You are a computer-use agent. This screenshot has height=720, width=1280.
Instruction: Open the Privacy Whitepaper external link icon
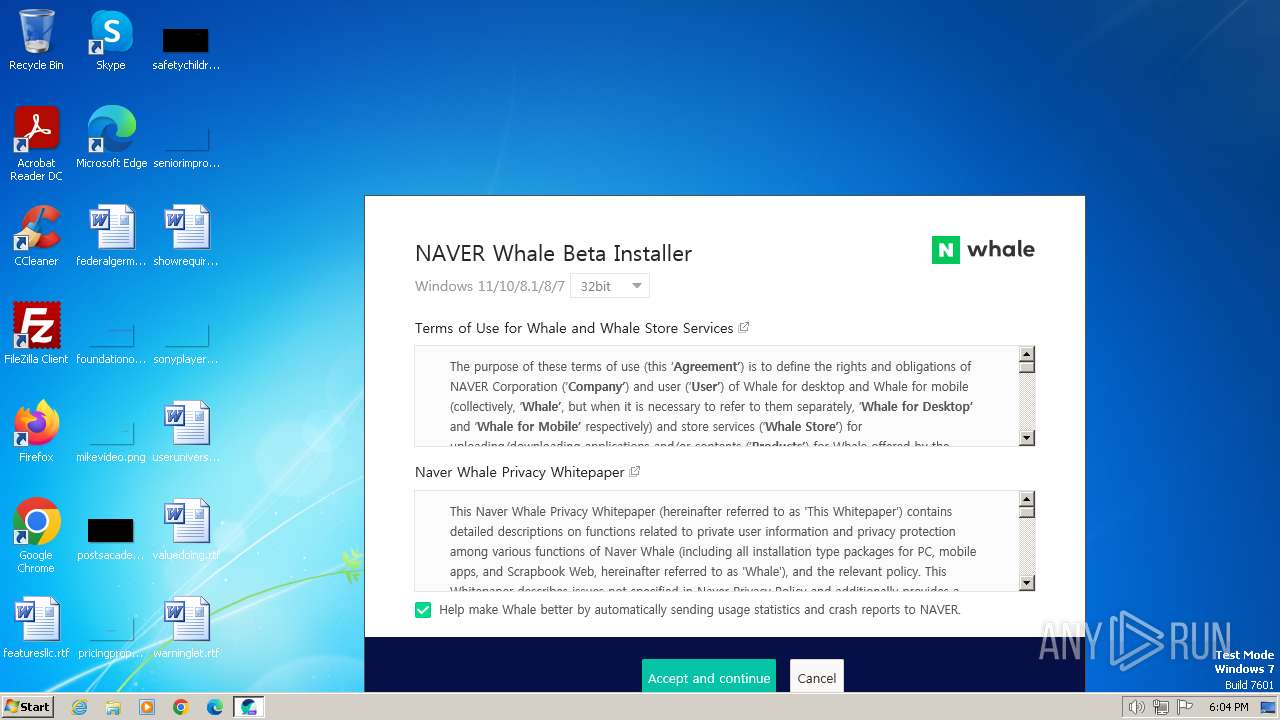coord(635,471)
